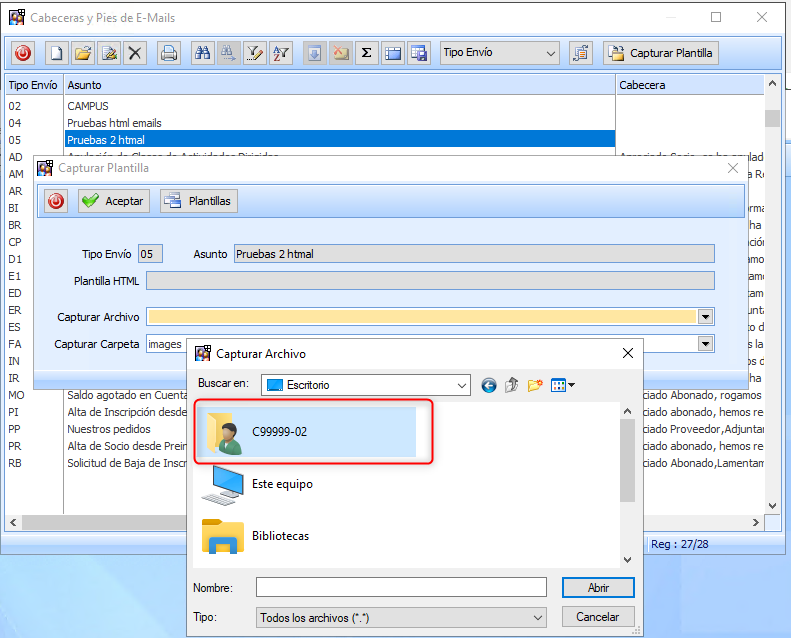Image resolution: width=791 pixels, height=638 pixels.
Task: Click the binoculars search icon
Action: (201, 53)
